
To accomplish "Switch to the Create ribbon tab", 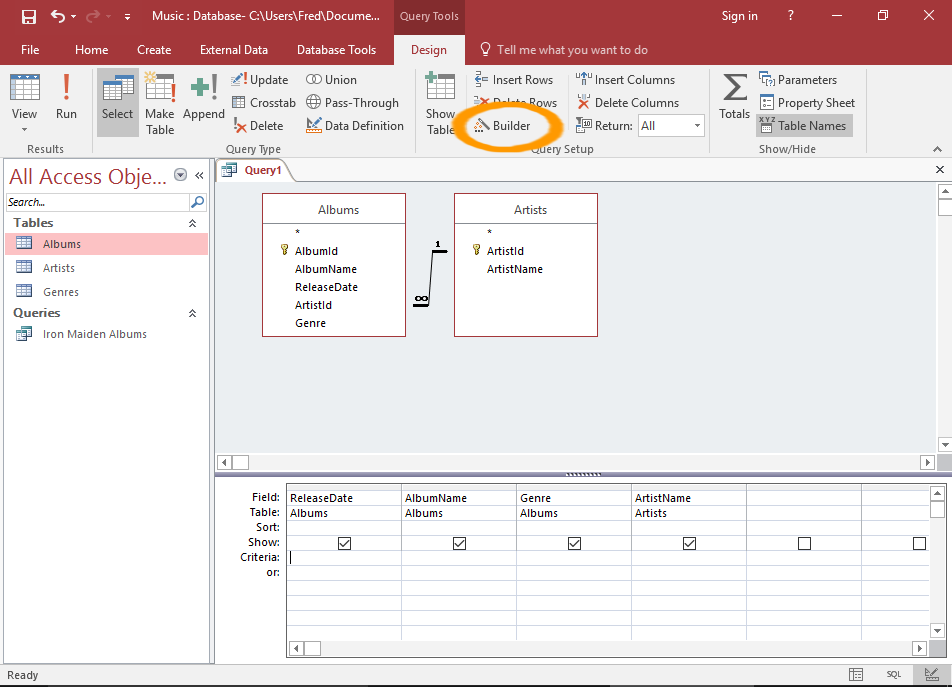I will click(x=154, y=50).
